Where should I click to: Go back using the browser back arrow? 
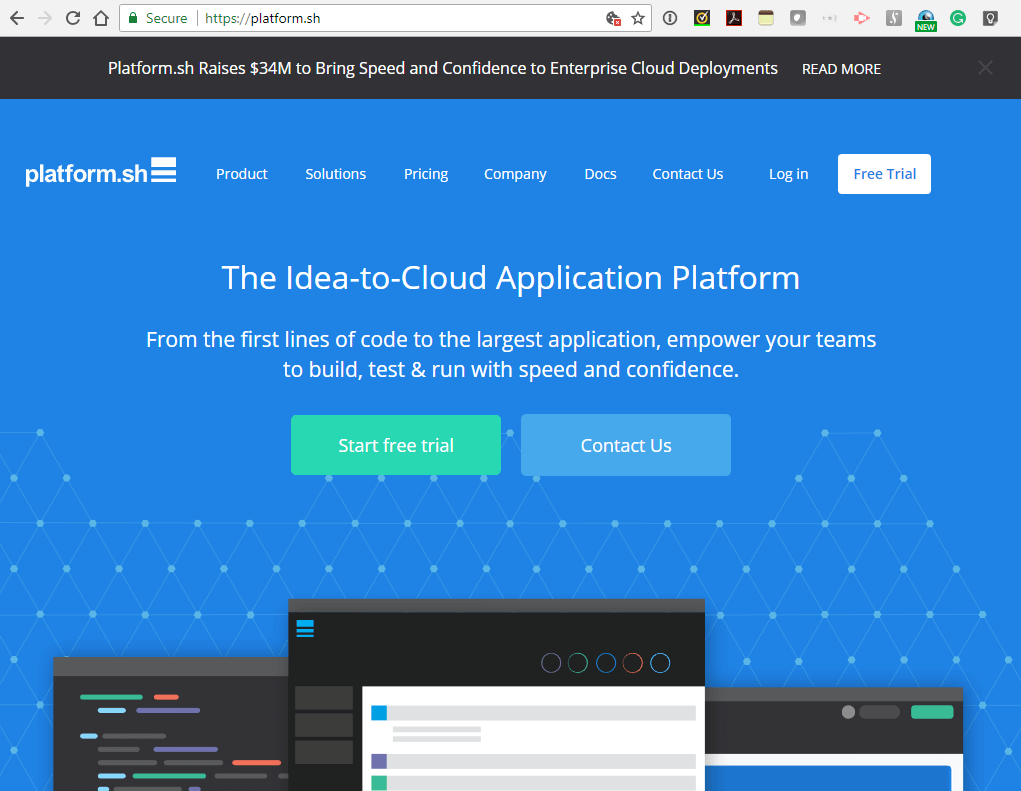coord(17,18)
